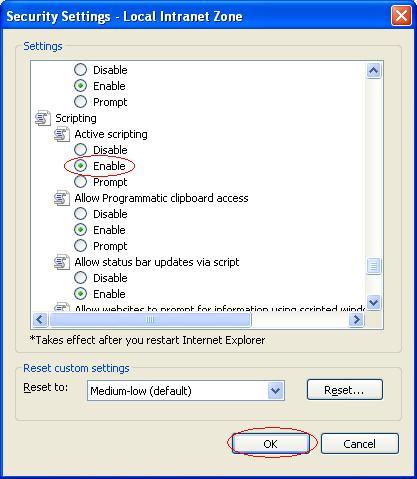Select Prompt for Programmatic clipboard access
417x479 pixels.
80,246
